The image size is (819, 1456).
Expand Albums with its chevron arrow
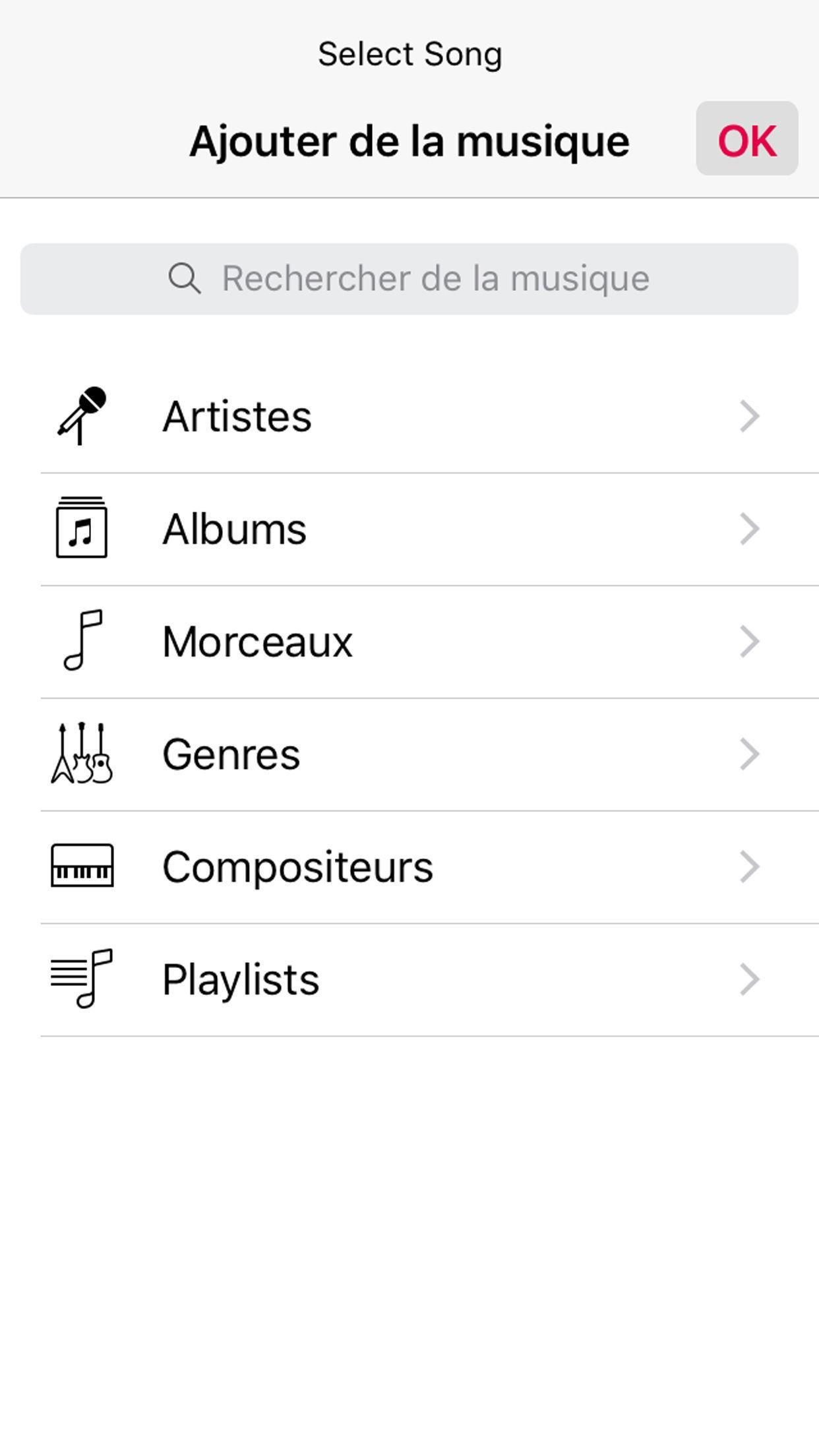tap(750, 529)
